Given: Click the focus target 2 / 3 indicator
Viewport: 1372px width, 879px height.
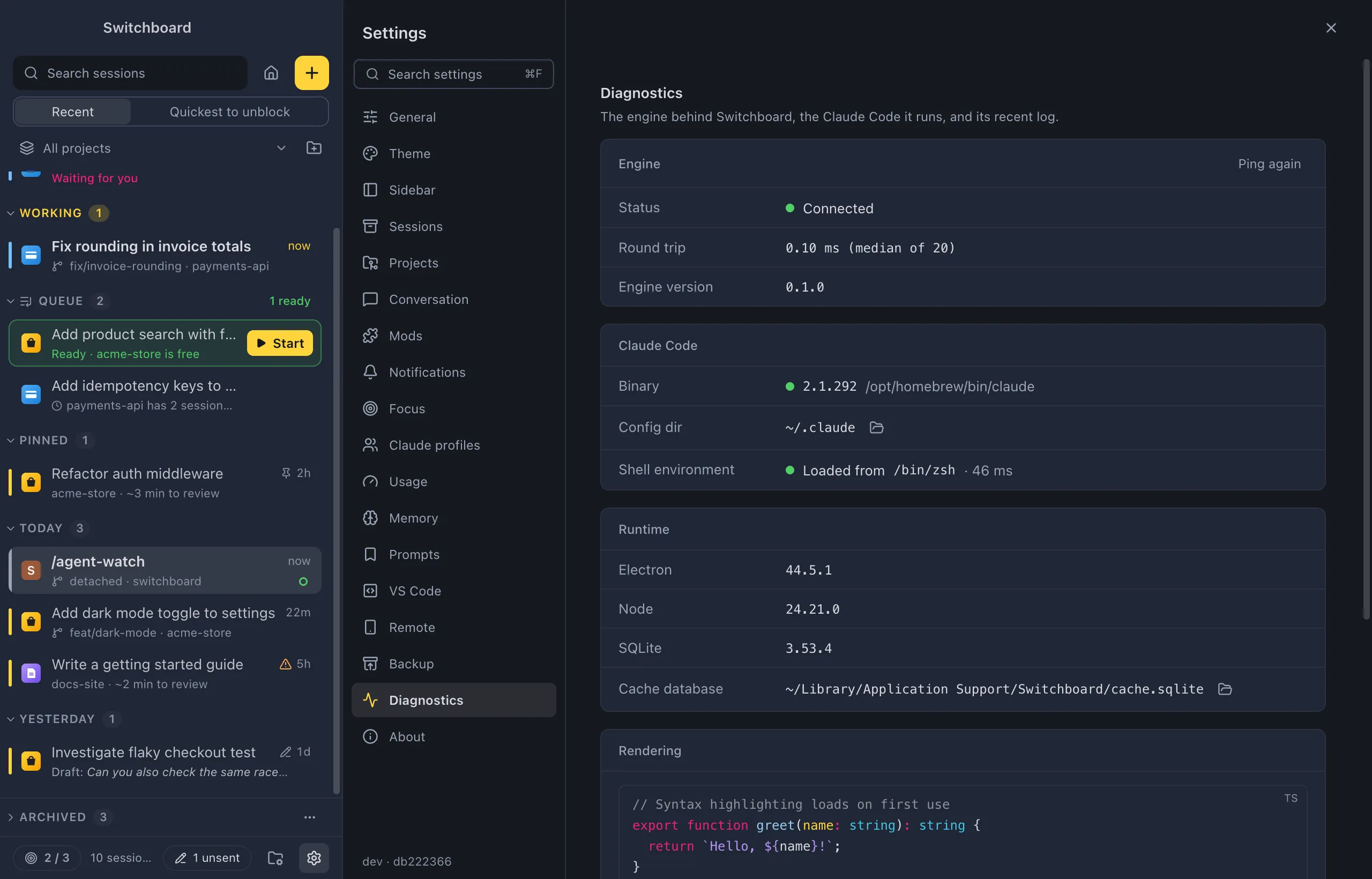Looking at the screenshot, I should pos(47,858).
